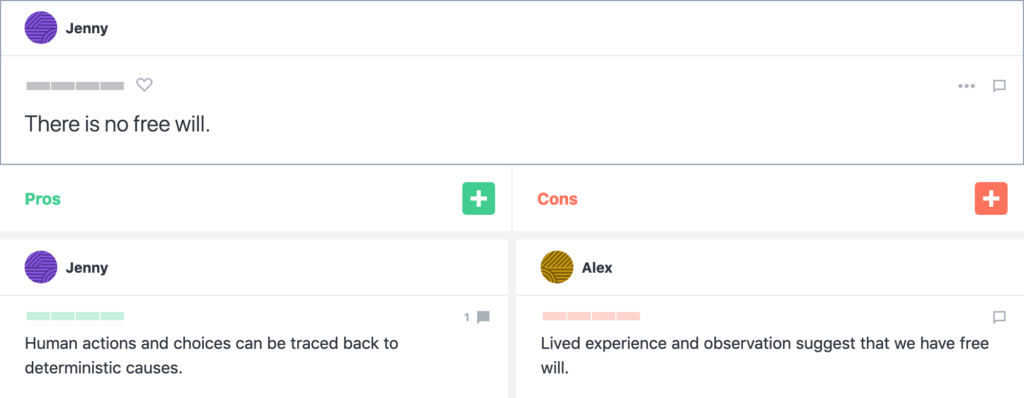Select the Pros column heading
Screen dimensions: 1024x398
[42, 199]
